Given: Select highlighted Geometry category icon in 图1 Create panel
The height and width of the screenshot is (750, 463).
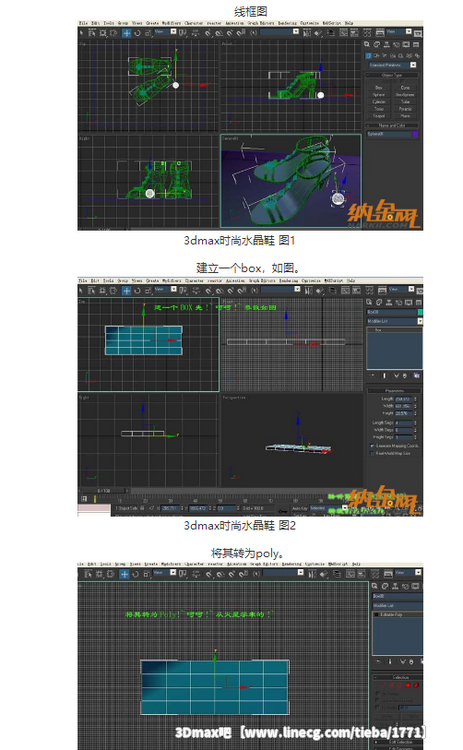Looking at the screenshot, I should click(x=368, y=56).
